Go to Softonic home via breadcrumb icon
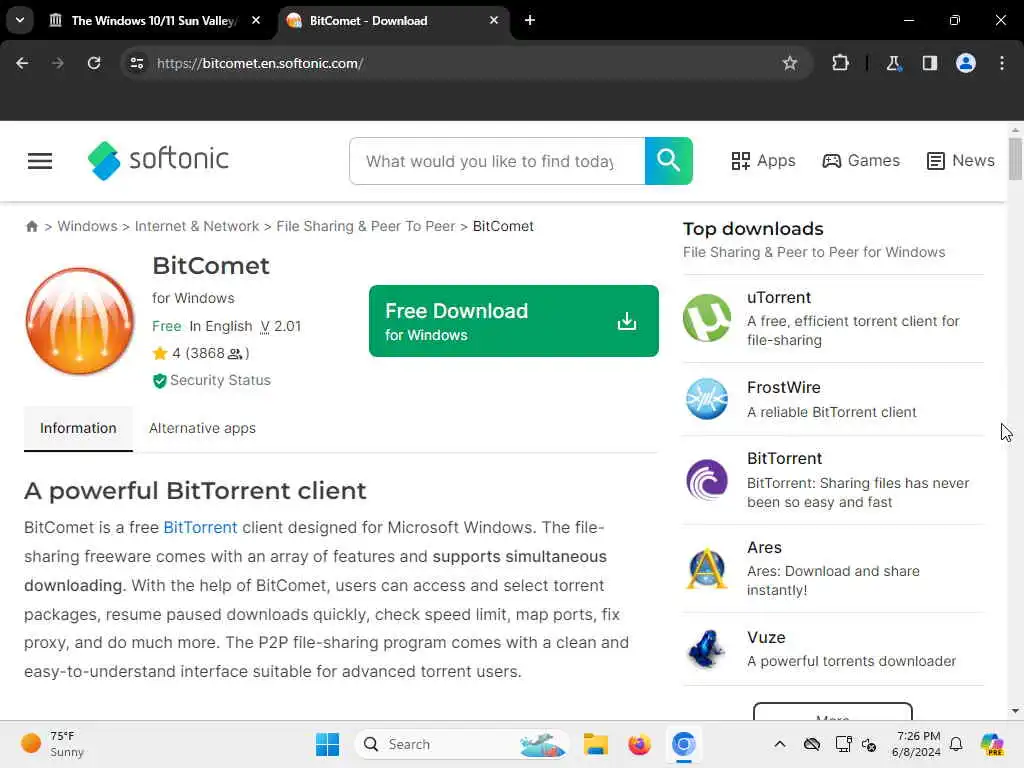Image resolution: width=1024 pixels, height=768 pixels. [31, 227]
